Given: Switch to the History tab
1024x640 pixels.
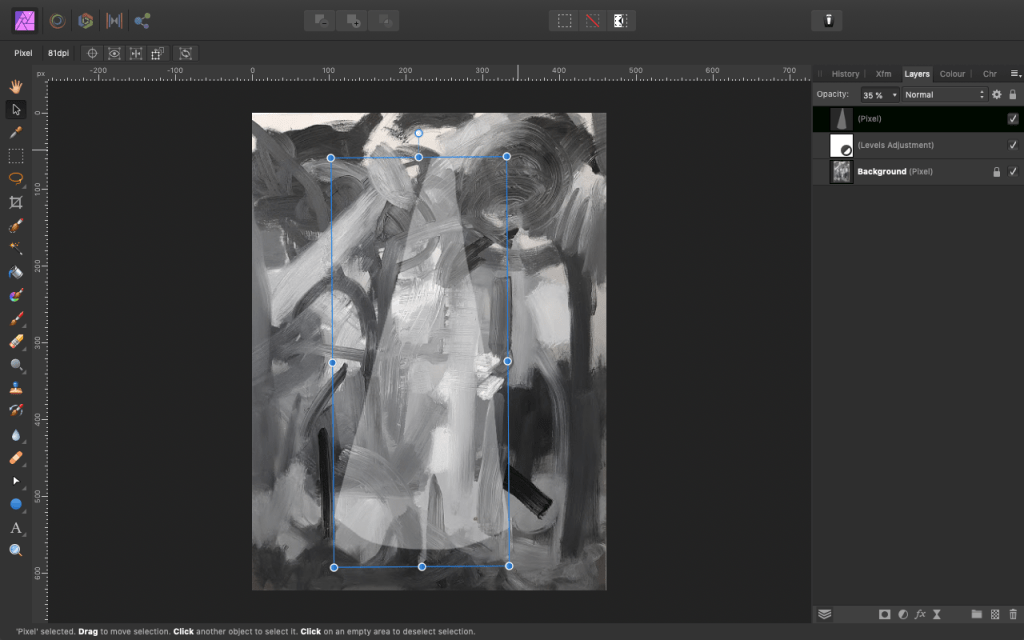Looking at the screenshot, I should click(x=845, y=74).
